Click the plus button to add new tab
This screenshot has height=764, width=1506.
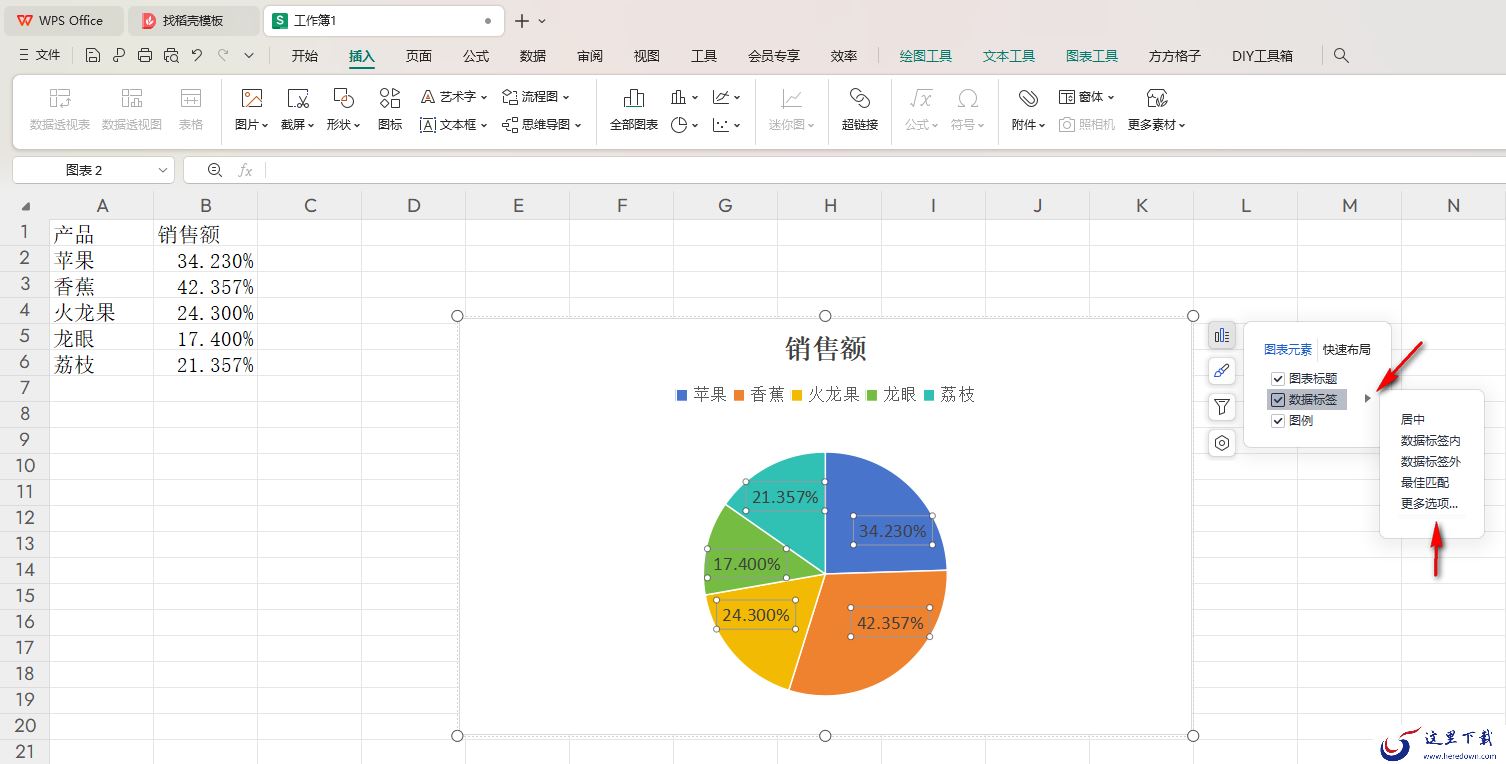pos(522,21)
